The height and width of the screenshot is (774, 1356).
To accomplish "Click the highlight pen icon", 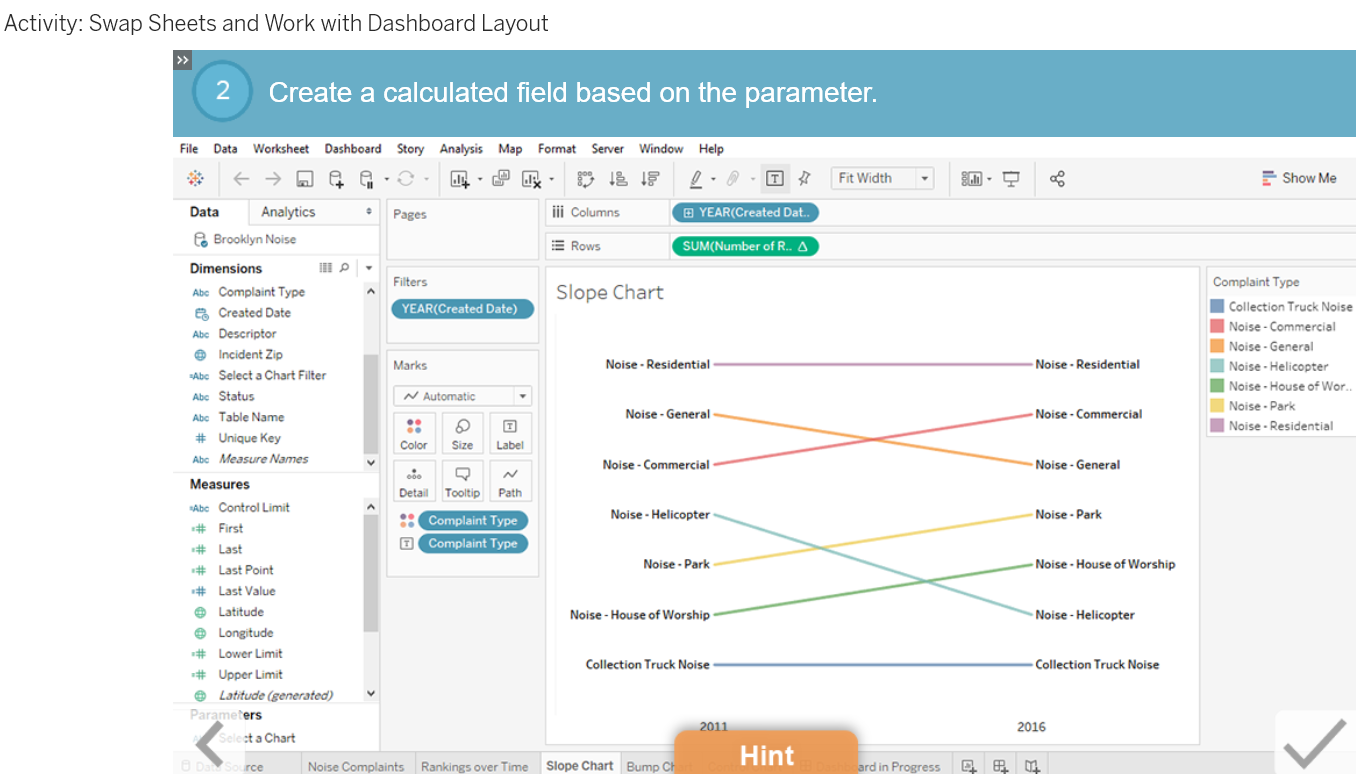I will (x=696, y=179).
